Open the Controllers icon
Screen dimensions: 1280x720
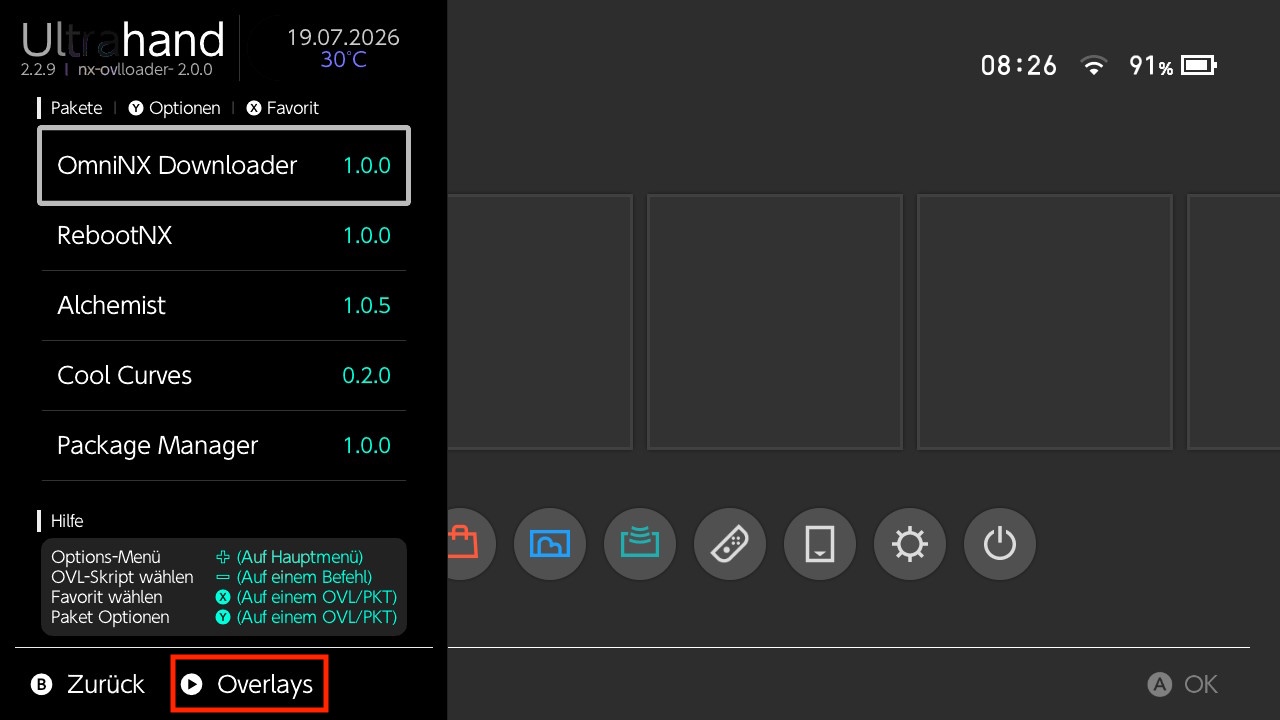[729, 544]
